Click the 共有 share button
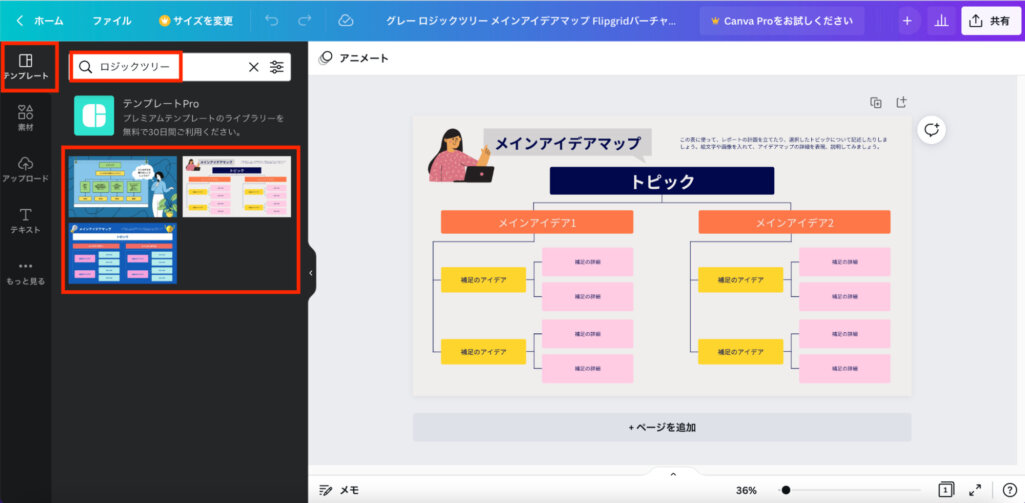The height and width of the screenshot is (503, 1025). [x=990, y=21]
